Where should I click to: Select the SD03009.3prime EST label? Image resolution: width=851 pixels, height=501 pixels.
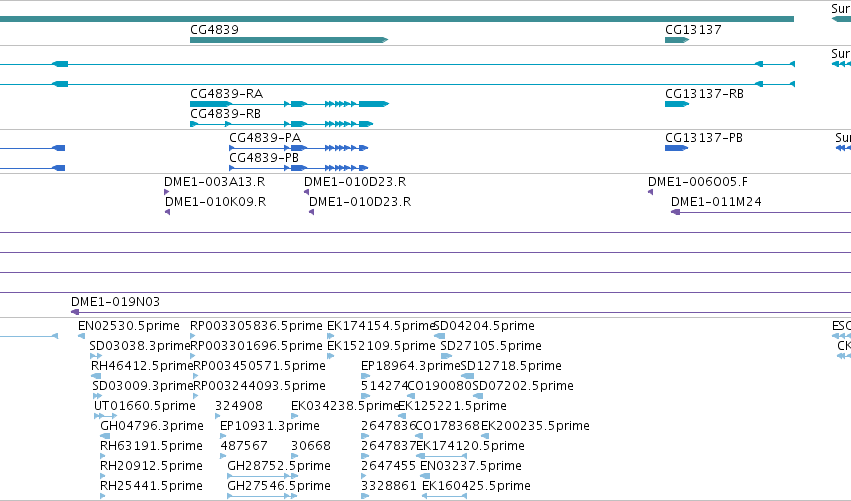[143, 386]
